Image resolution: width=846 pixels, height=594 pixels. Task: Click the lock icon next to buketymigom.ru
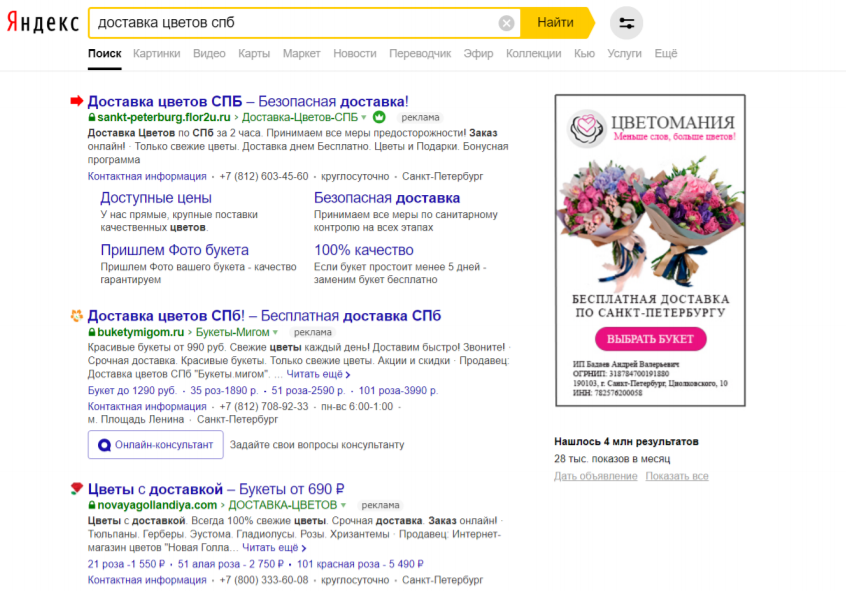(x=92, y=332)
